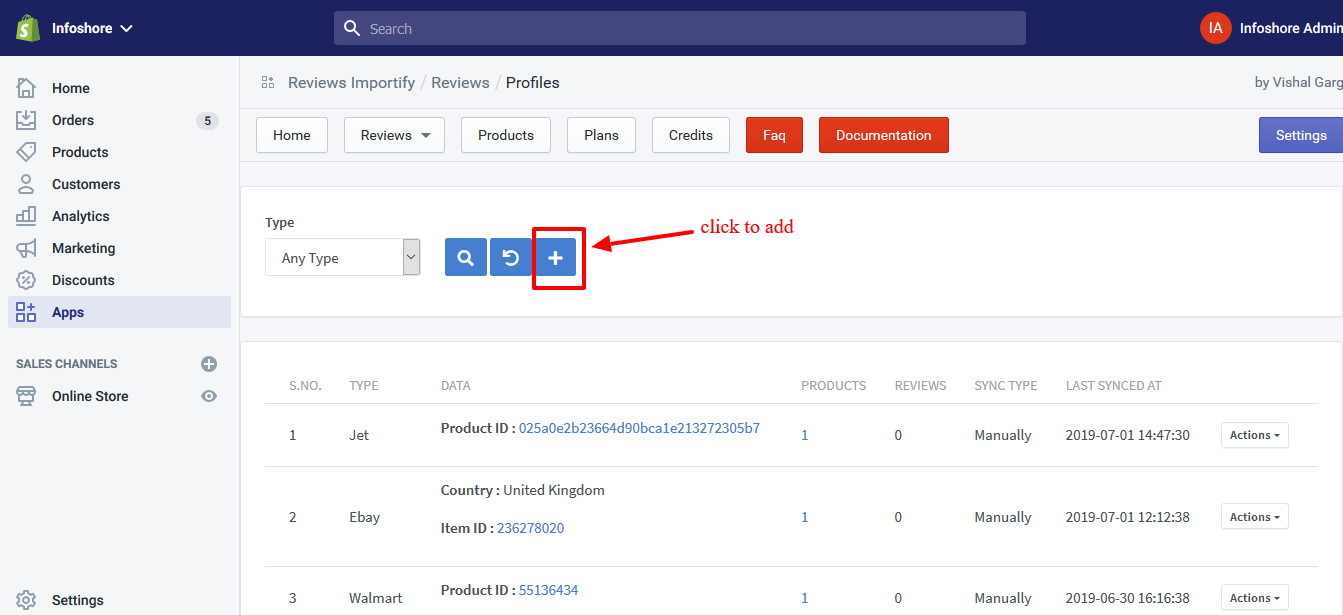The image size is (1343, 615).
Task: Click the plus button to add profile
Action: [x=555, y=258]
